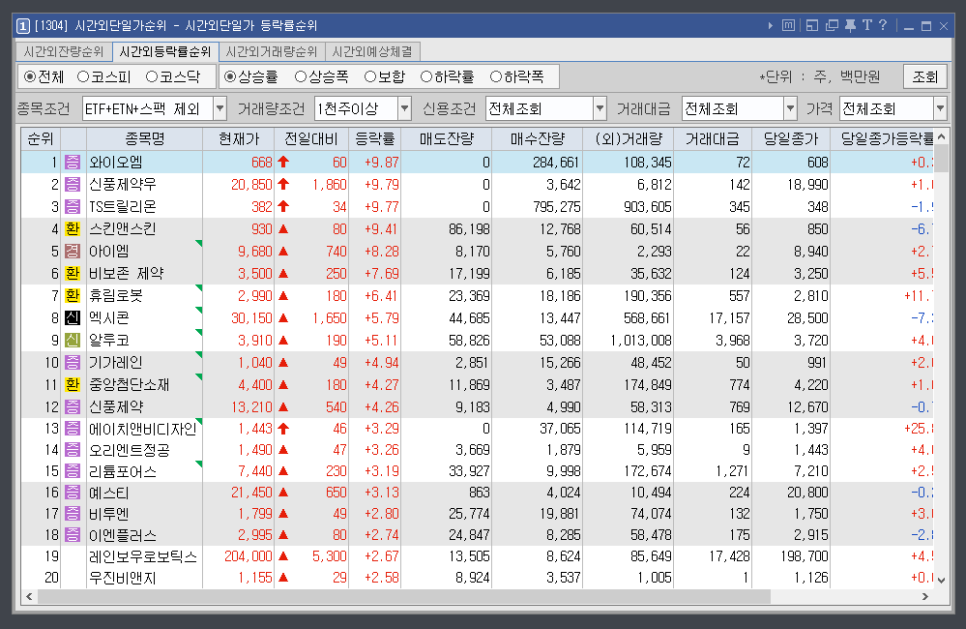Switch to the 시간외예상체결 tab
Image resolution: width=966 pixels, height=629 pixels.
click(372, 52)
